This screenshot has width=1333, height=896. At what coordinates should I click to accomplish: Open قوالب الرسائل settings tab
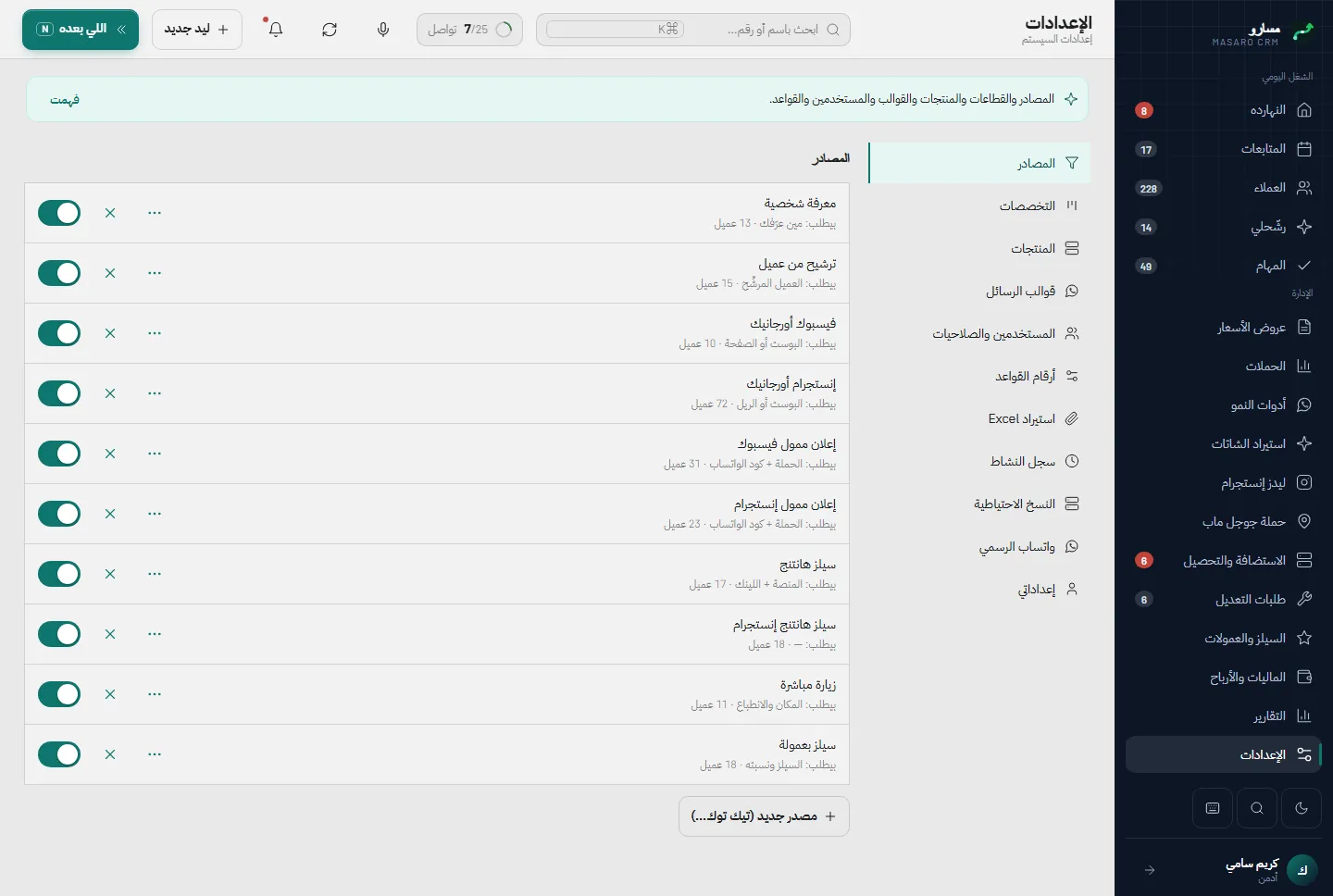pos(980,291)
